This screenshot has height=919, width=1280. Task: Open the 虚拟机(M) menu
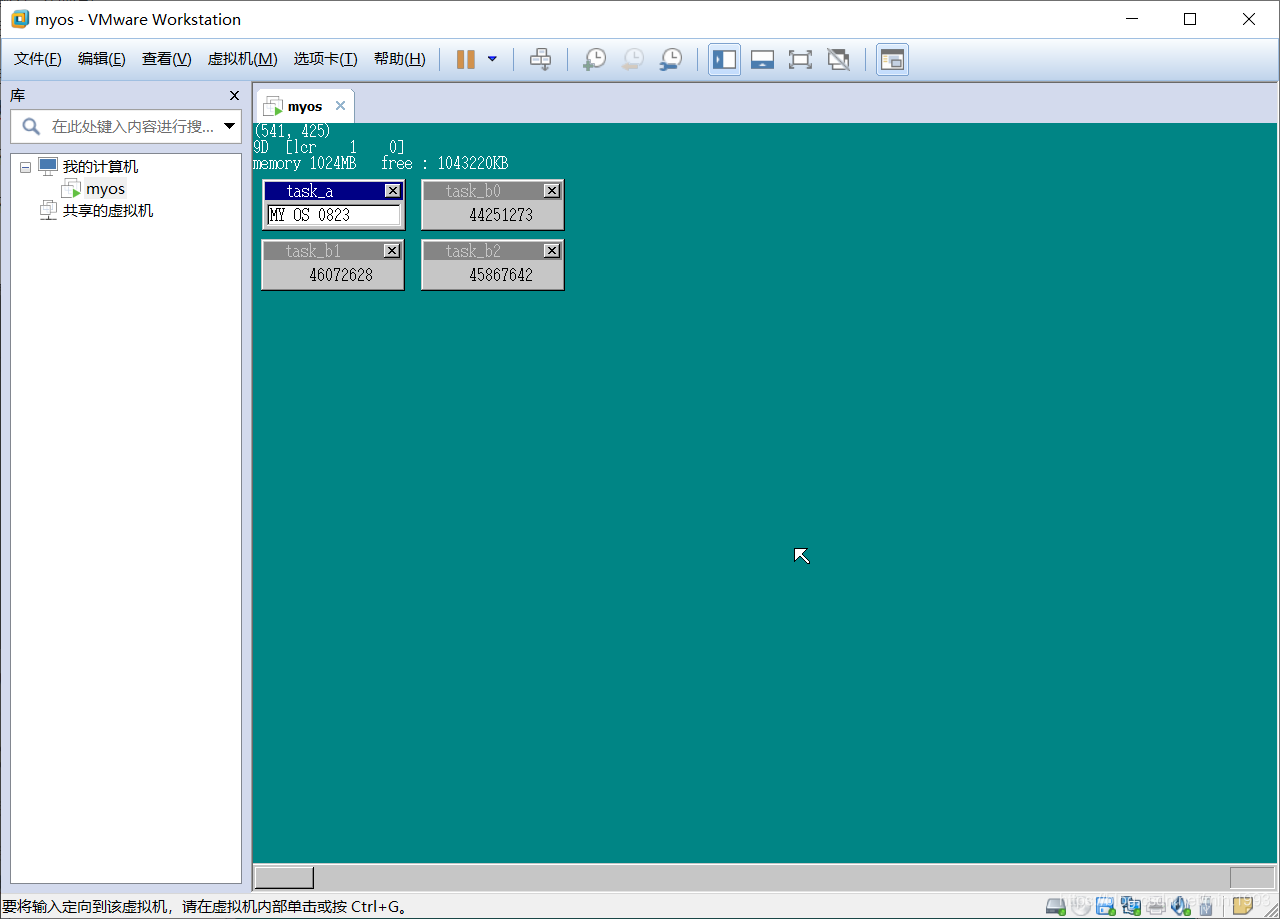(x=242, y=59)
